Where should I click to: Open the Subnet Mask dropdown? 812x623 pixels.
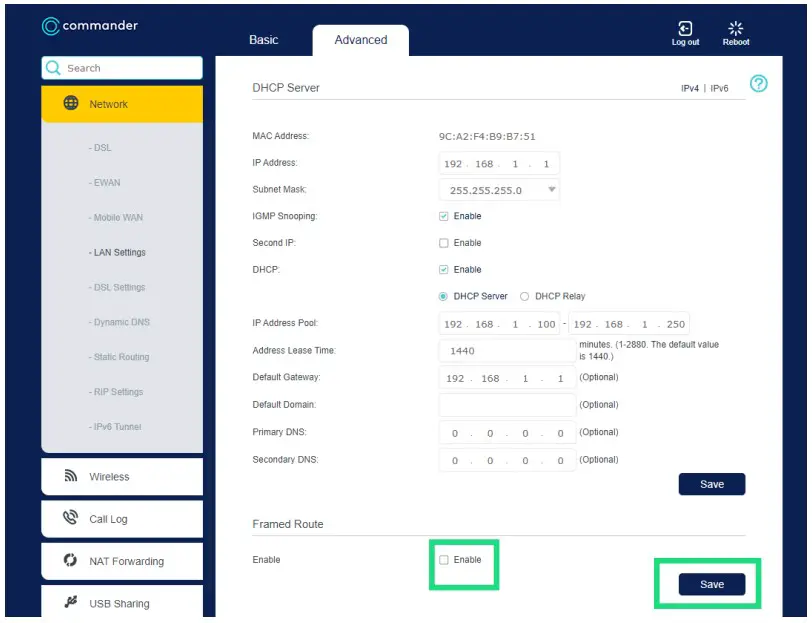tap(551, 189)
